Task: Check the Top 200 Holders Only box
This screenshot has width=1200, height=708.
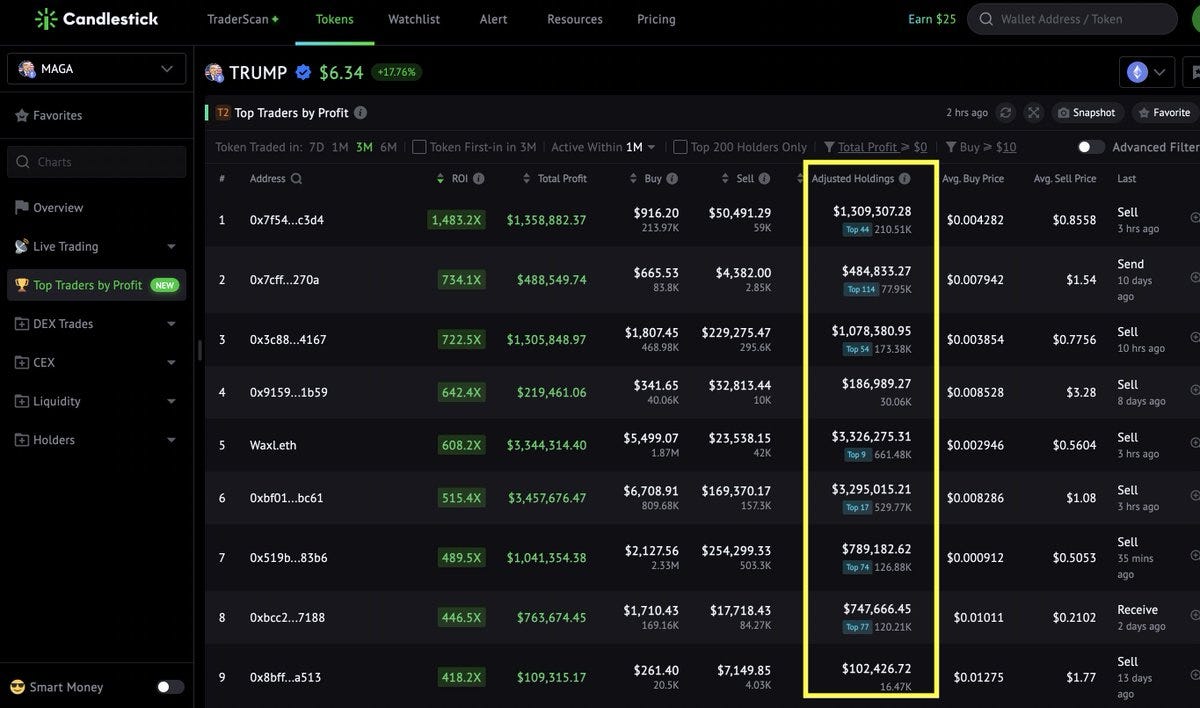Action: tap(680, 147)
